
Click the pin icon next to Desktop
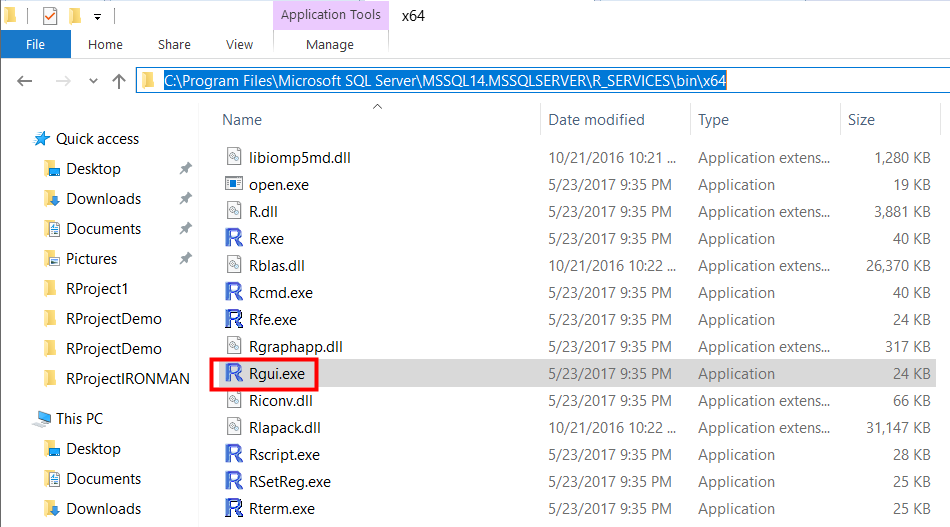pos(185,168)
